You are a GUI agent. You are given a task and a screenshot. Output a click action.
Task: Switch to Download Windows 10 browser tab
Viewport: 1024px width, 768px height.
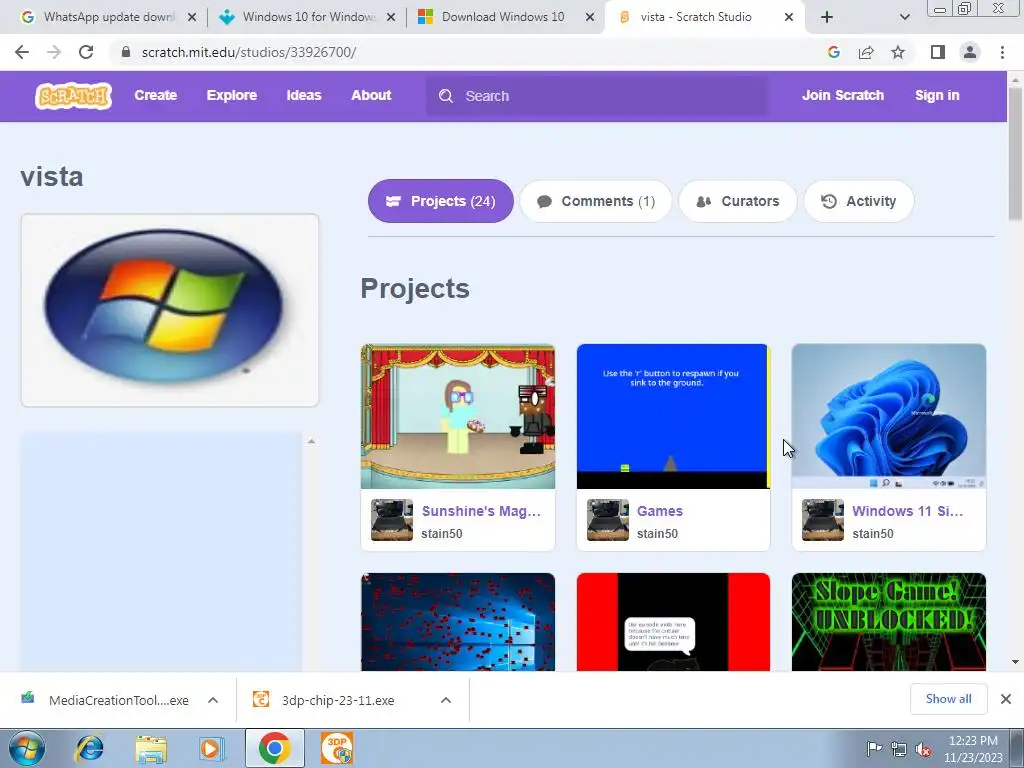(x=503, y=17)
